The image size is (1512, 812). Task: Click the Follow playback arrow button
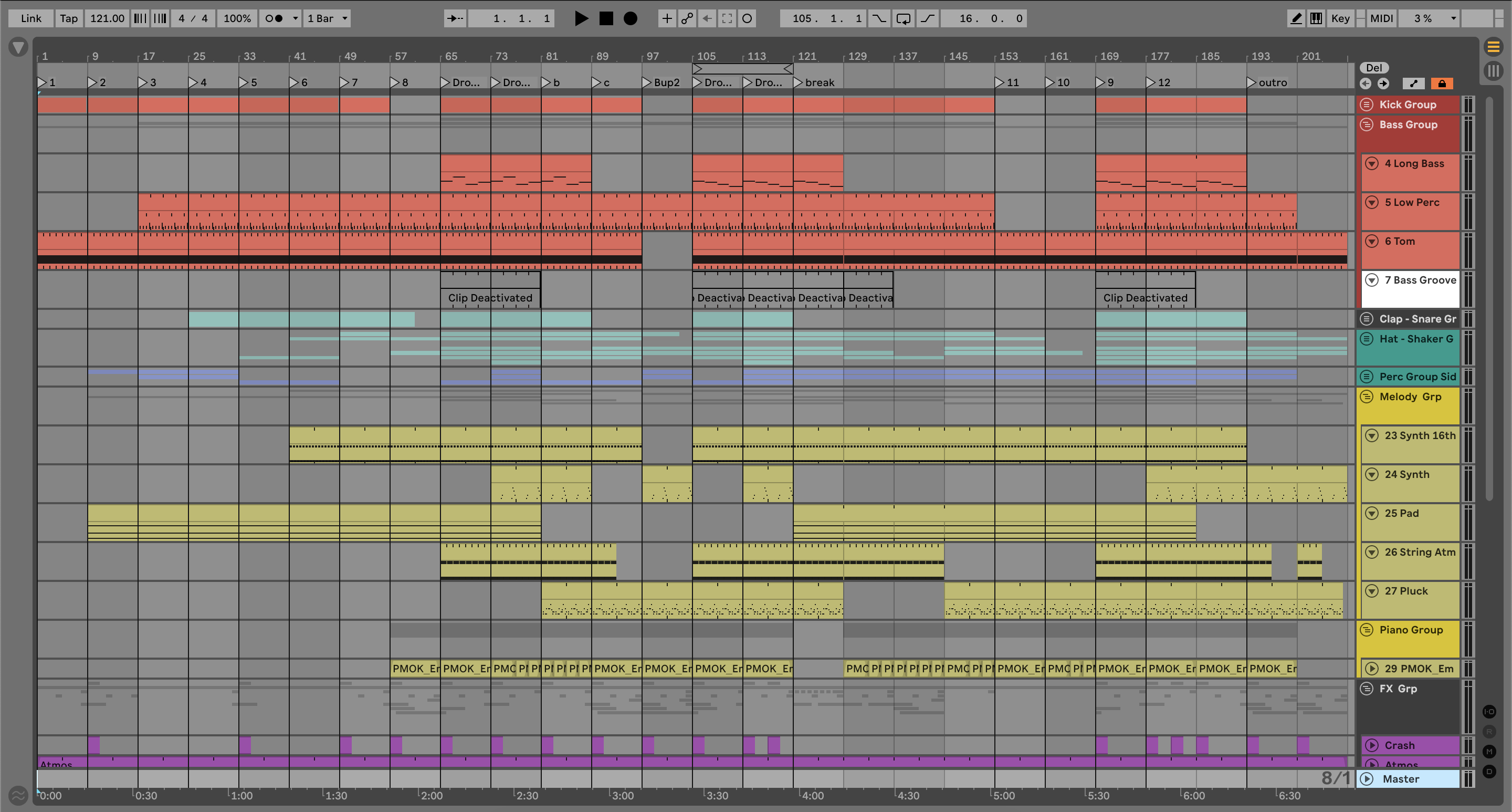(454, 18)
